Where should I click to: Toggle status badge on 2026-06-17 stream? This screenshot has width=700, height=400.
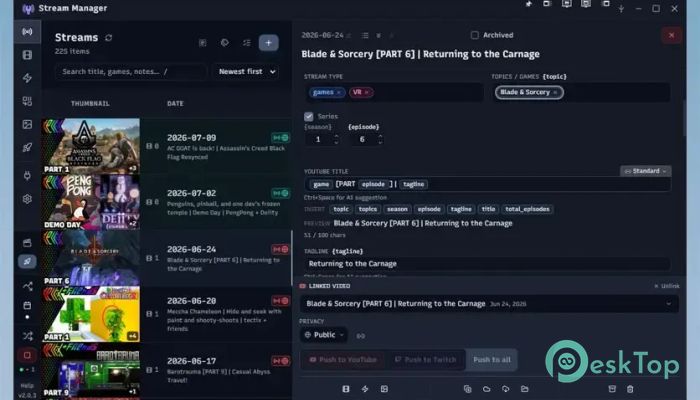(x=280, y=361)
